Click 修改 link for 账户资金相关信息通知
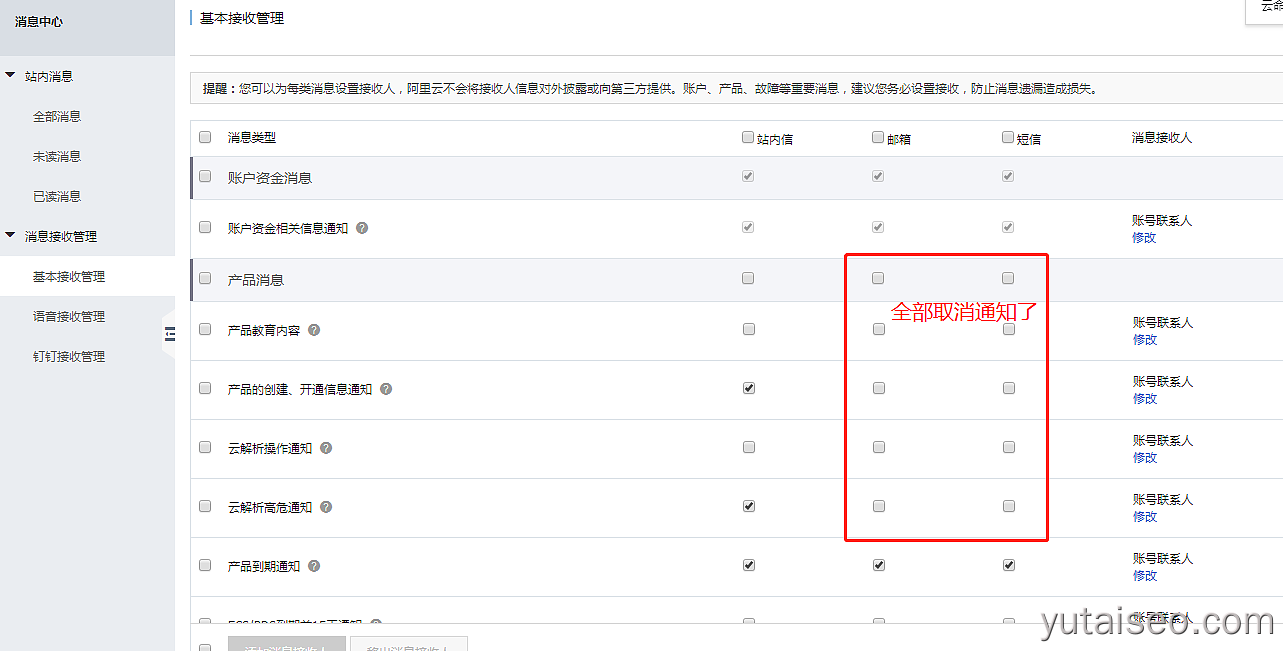This screenshot has height=651, width=1283. [1144, 238]
